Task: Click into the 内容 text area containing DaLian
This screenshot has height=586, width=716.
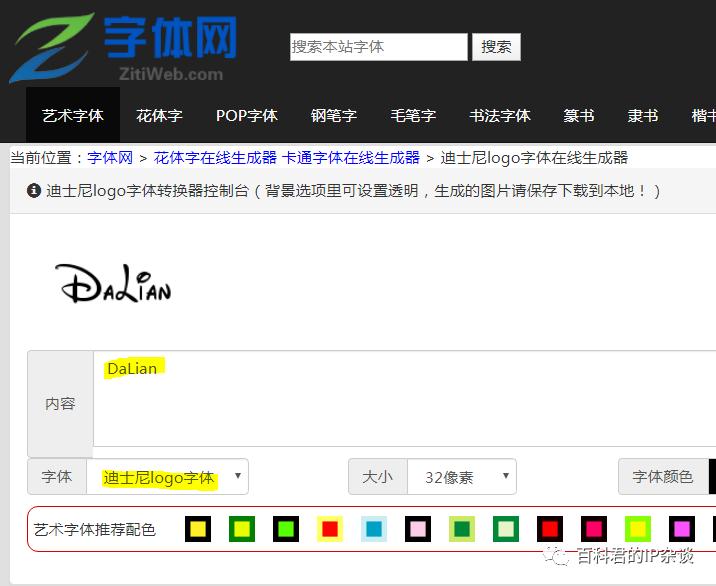Action: (x=405, y=398)
